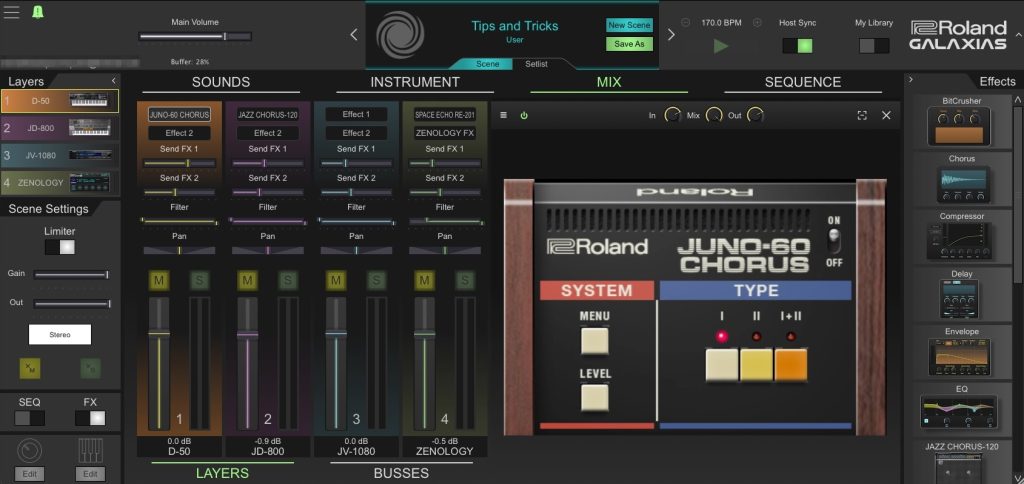The height and width of the screenshot is (484, 1024).
Task: Click the D-50 channel volume fader
Action: [x=159, y=363]
